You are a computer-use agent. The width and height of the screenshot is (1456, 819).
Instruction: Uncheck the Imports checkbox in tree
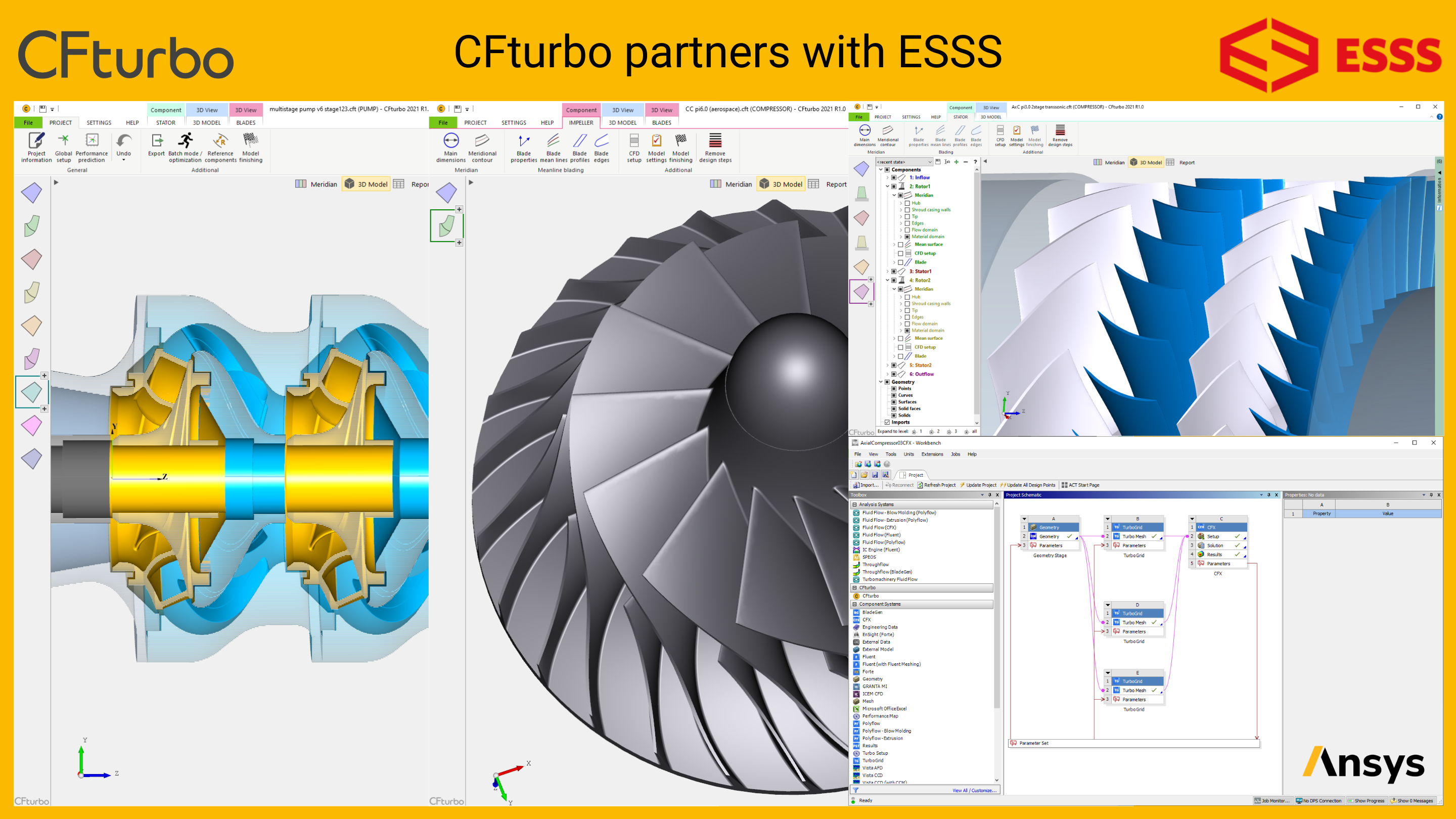pyautogui.click(x=887, y=422)
